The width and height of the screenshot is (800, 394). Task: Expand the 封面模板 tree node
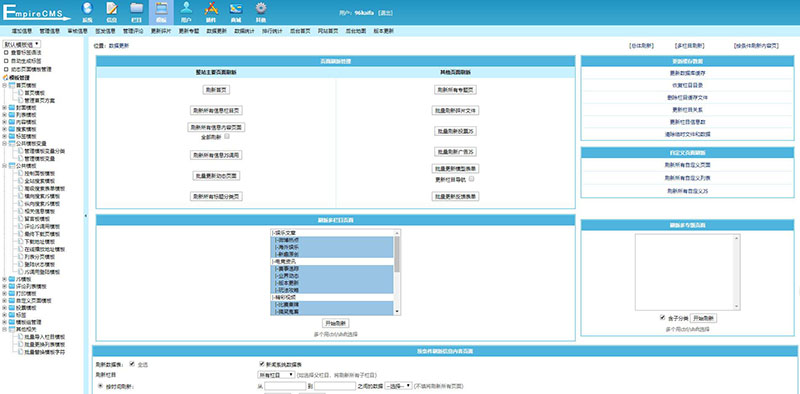coord(5,108)
